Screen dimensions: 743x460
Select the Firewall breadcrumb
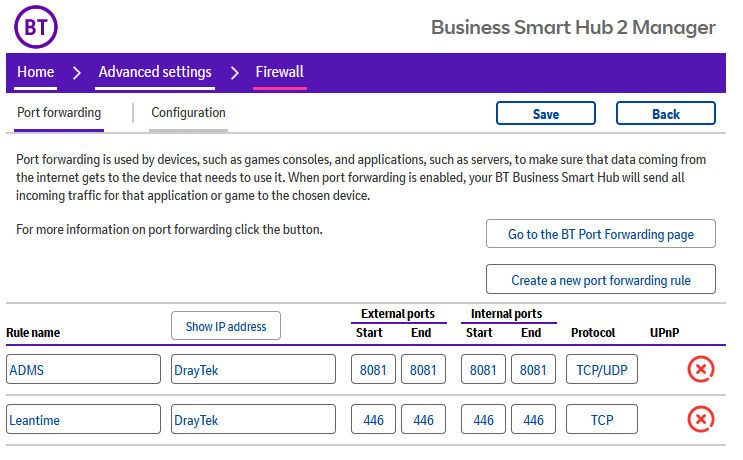[279, 72]
